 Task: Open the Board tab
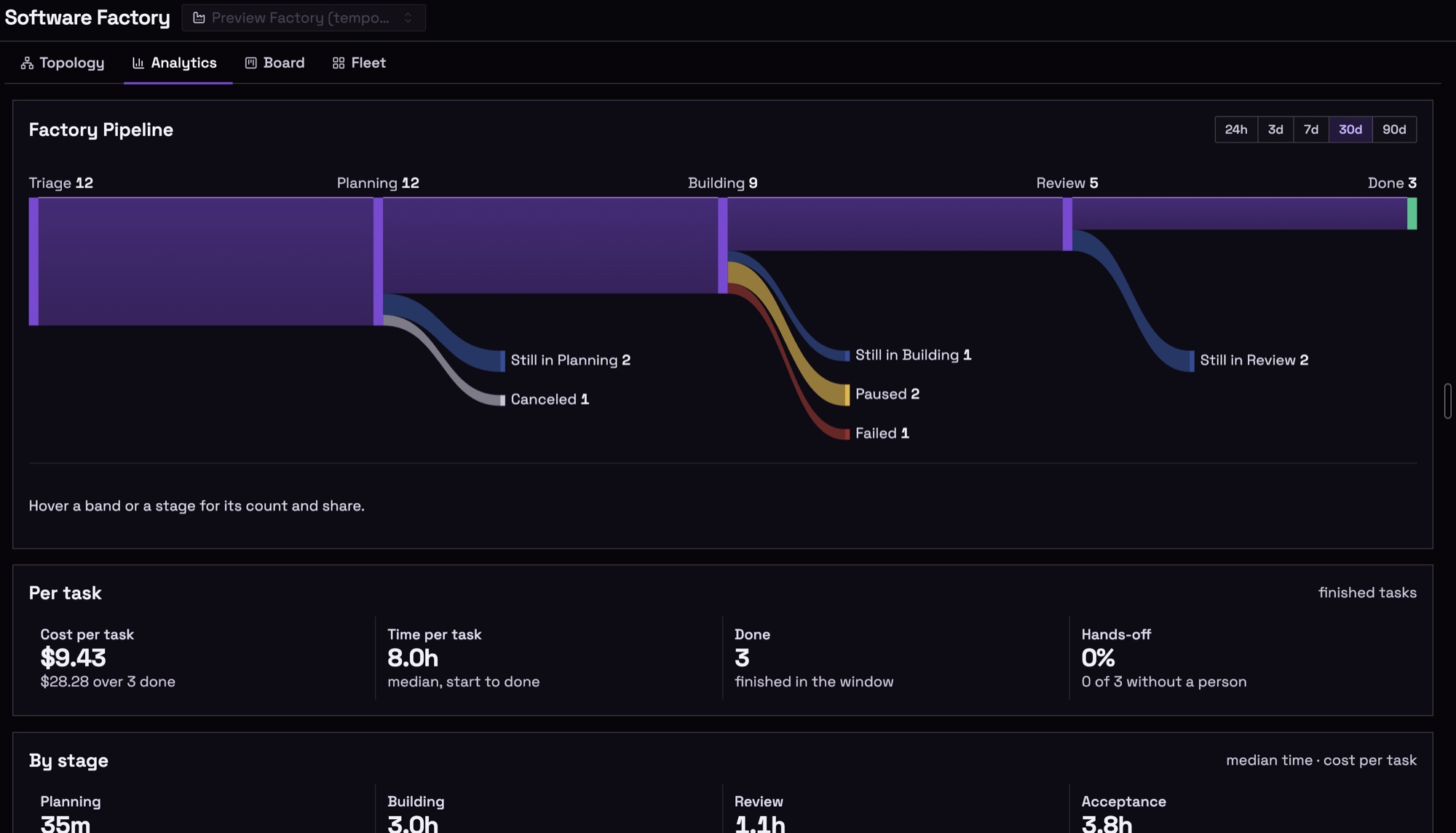pos(275,63)
